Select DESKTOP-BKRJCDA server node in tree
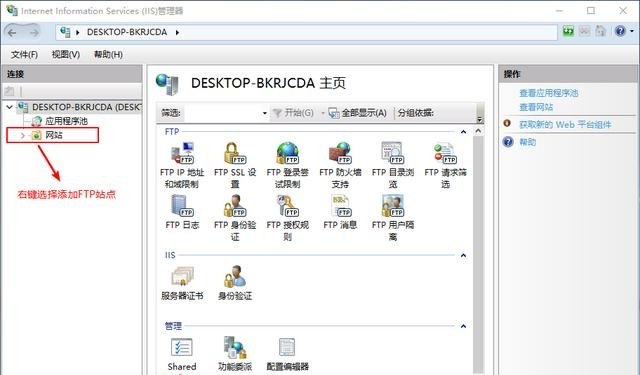The height and width of the screenshot is (375, 640). pos(87,107)
